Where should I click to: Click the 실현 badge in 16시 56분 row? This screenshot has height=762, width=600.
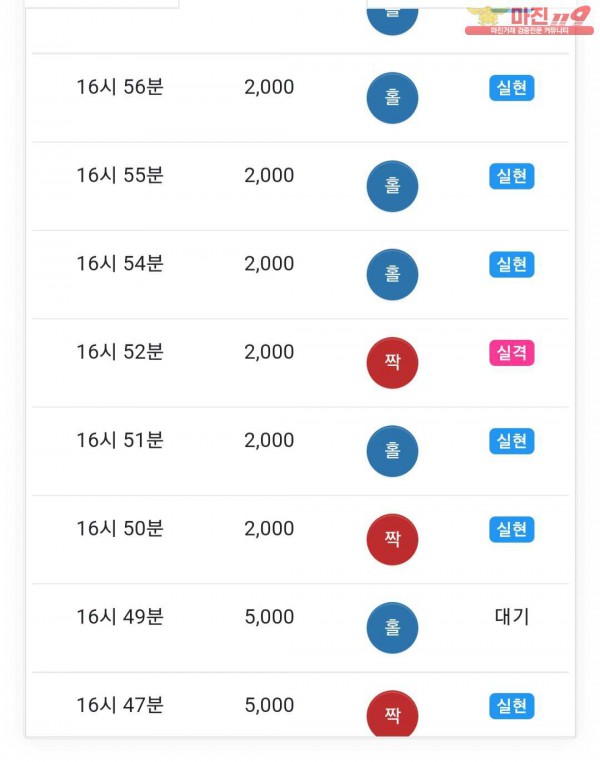511,88
